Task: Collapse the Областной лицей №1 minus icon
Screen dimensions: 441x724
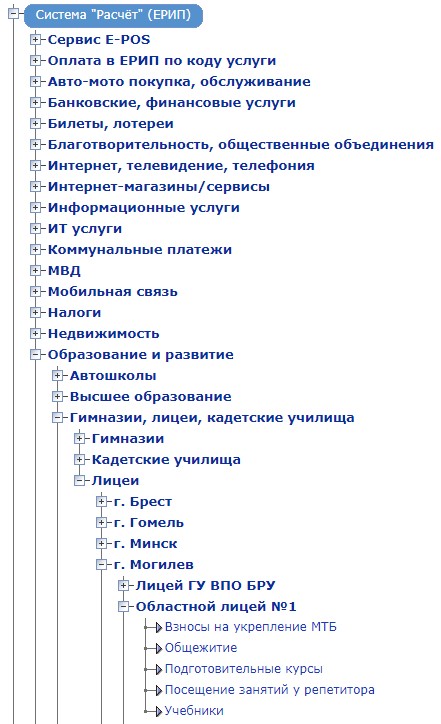Action: point(123,606)
